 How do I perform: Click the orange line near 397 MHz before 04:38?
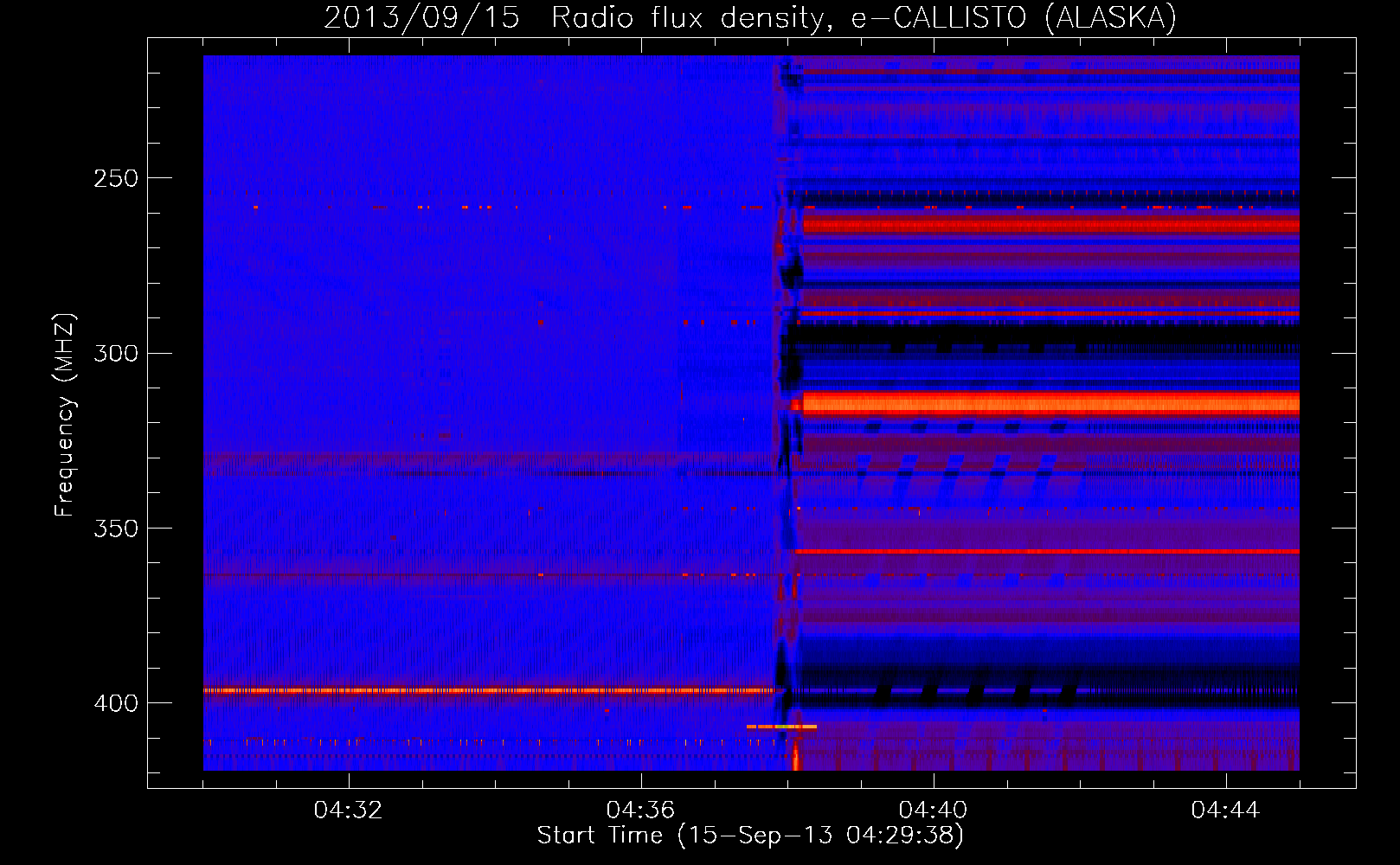pyautogui.click(x=489, y=690)
